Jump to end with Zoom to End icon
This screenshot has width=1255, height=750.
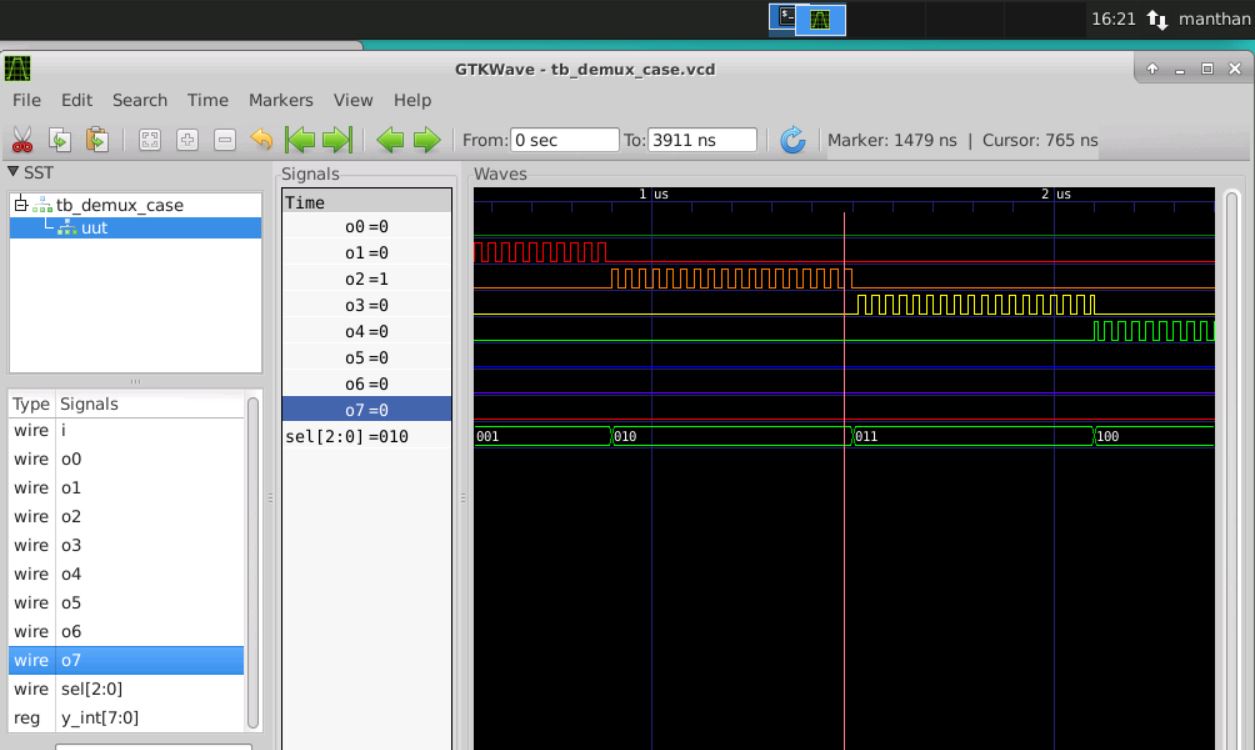point(337,140)
